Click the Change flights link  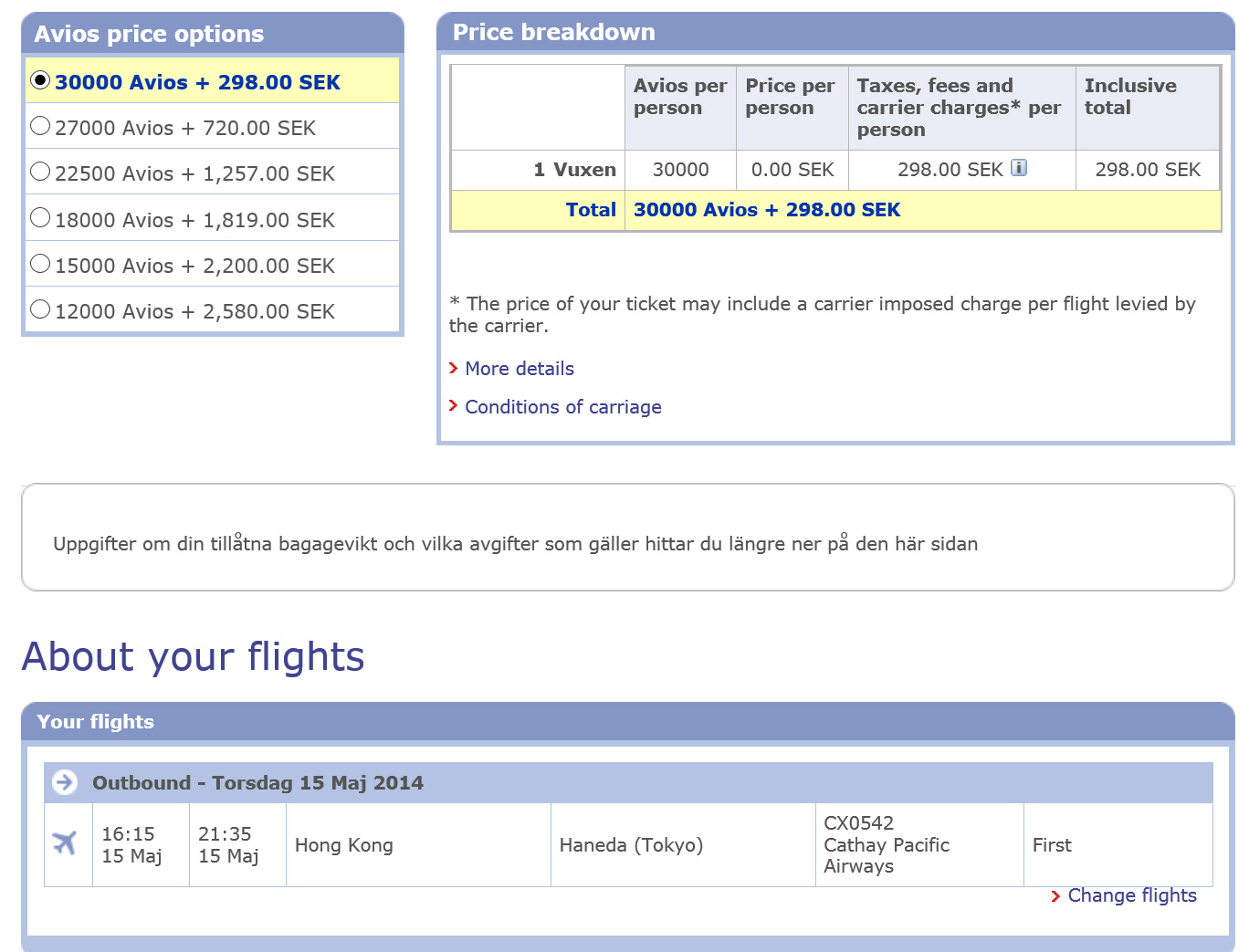pos(1132,895)
